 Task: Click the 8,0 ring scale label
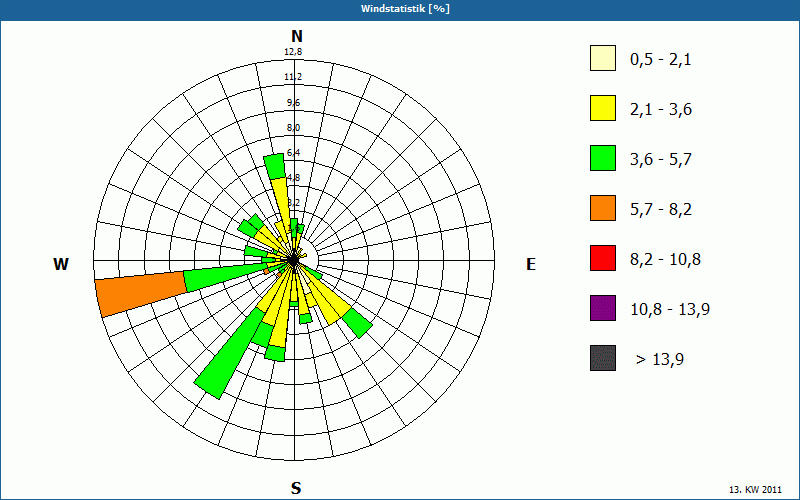pos(293,128)
